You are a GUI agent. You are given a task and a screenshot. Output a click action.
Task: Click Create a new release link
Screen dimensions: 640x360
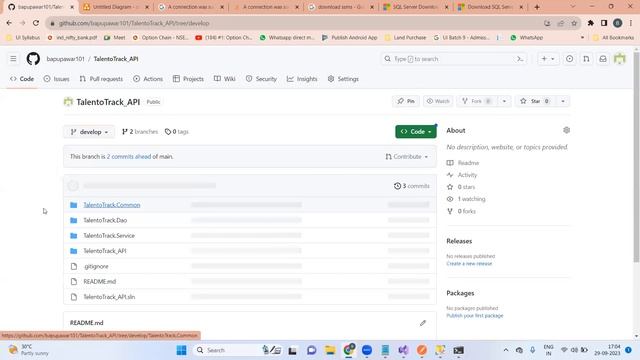[469, 264]
